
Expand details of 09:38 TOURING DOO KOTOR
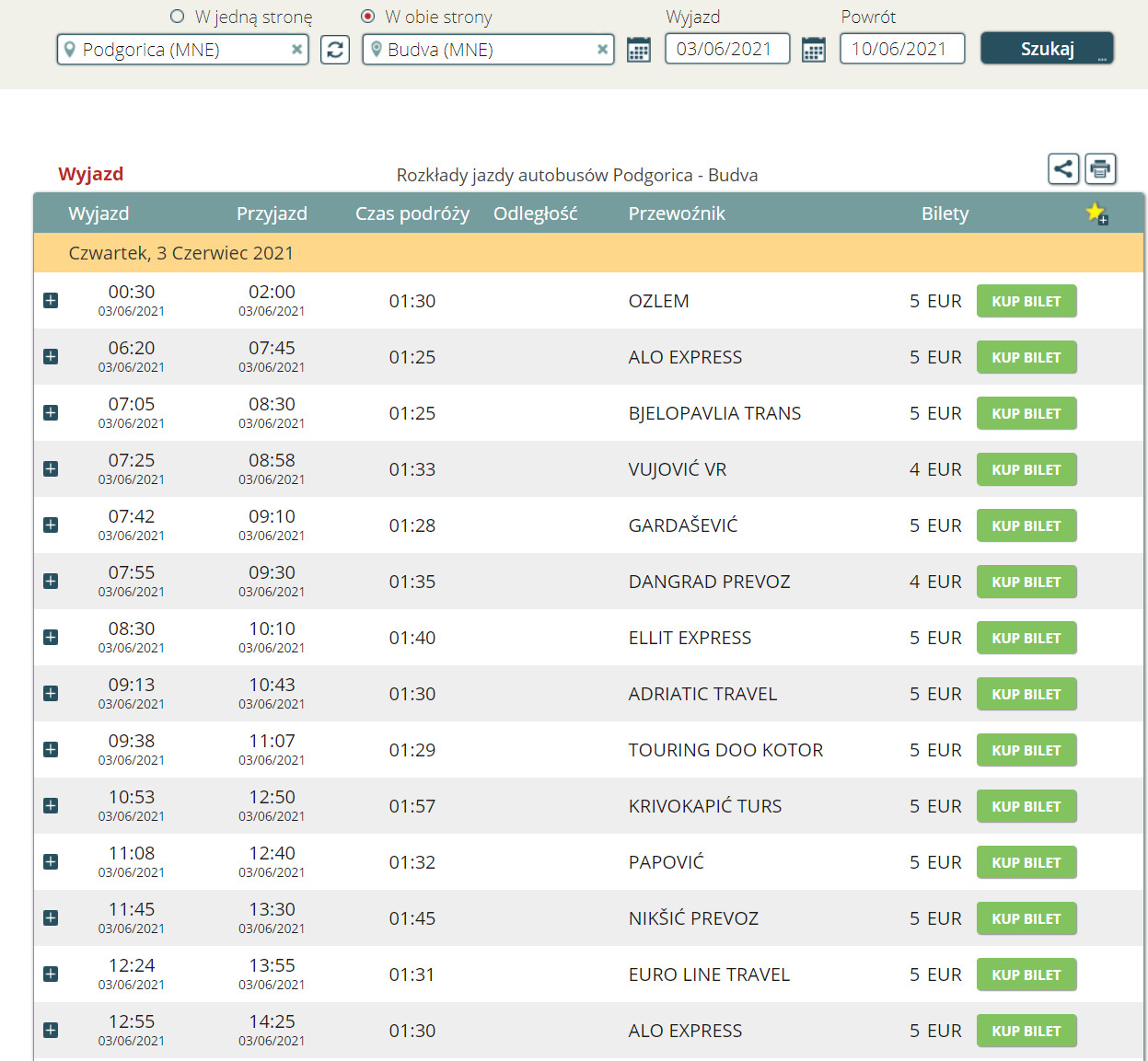51,750
